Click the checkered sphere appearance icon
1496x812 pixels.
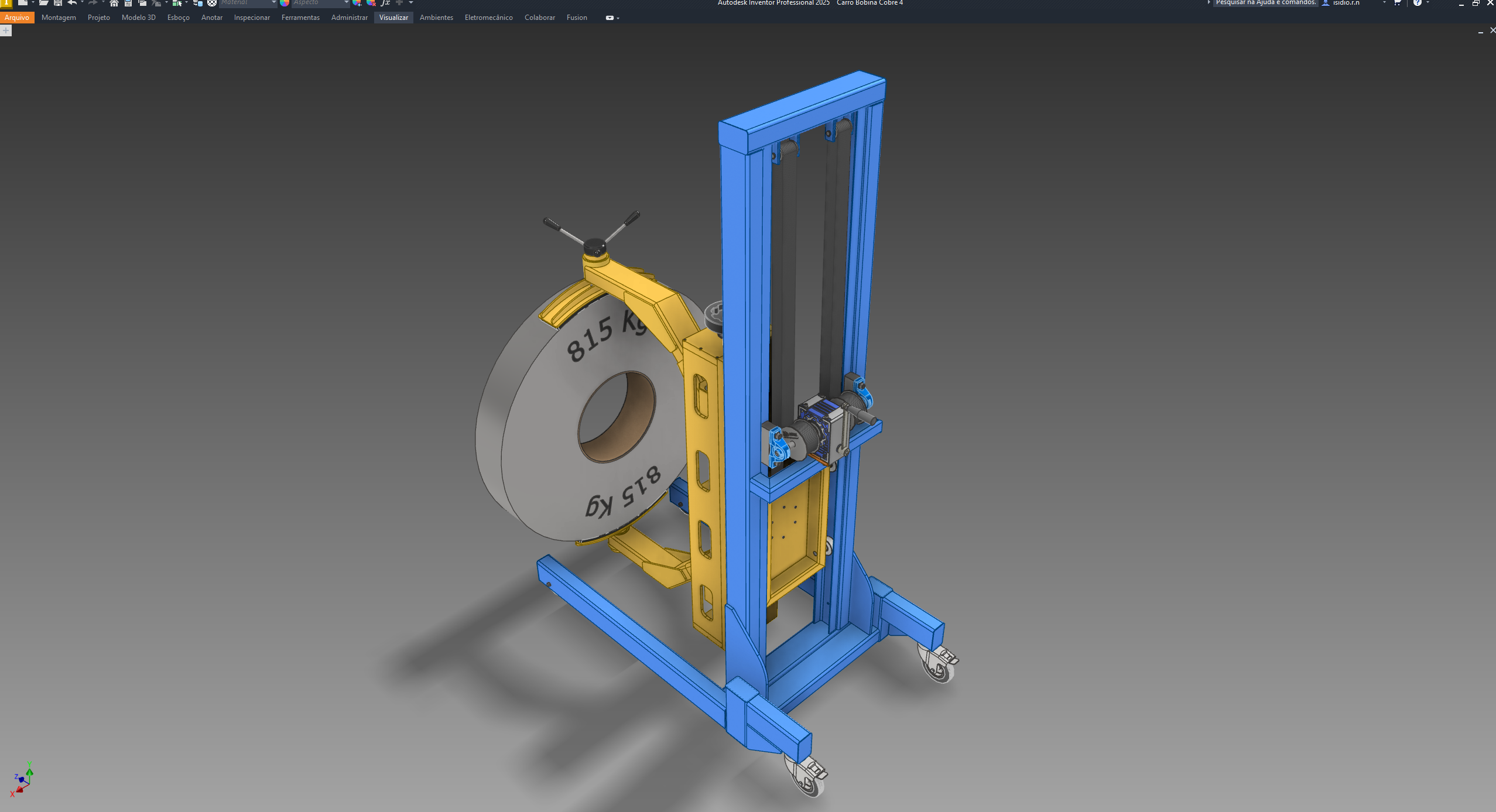(212, 2)
